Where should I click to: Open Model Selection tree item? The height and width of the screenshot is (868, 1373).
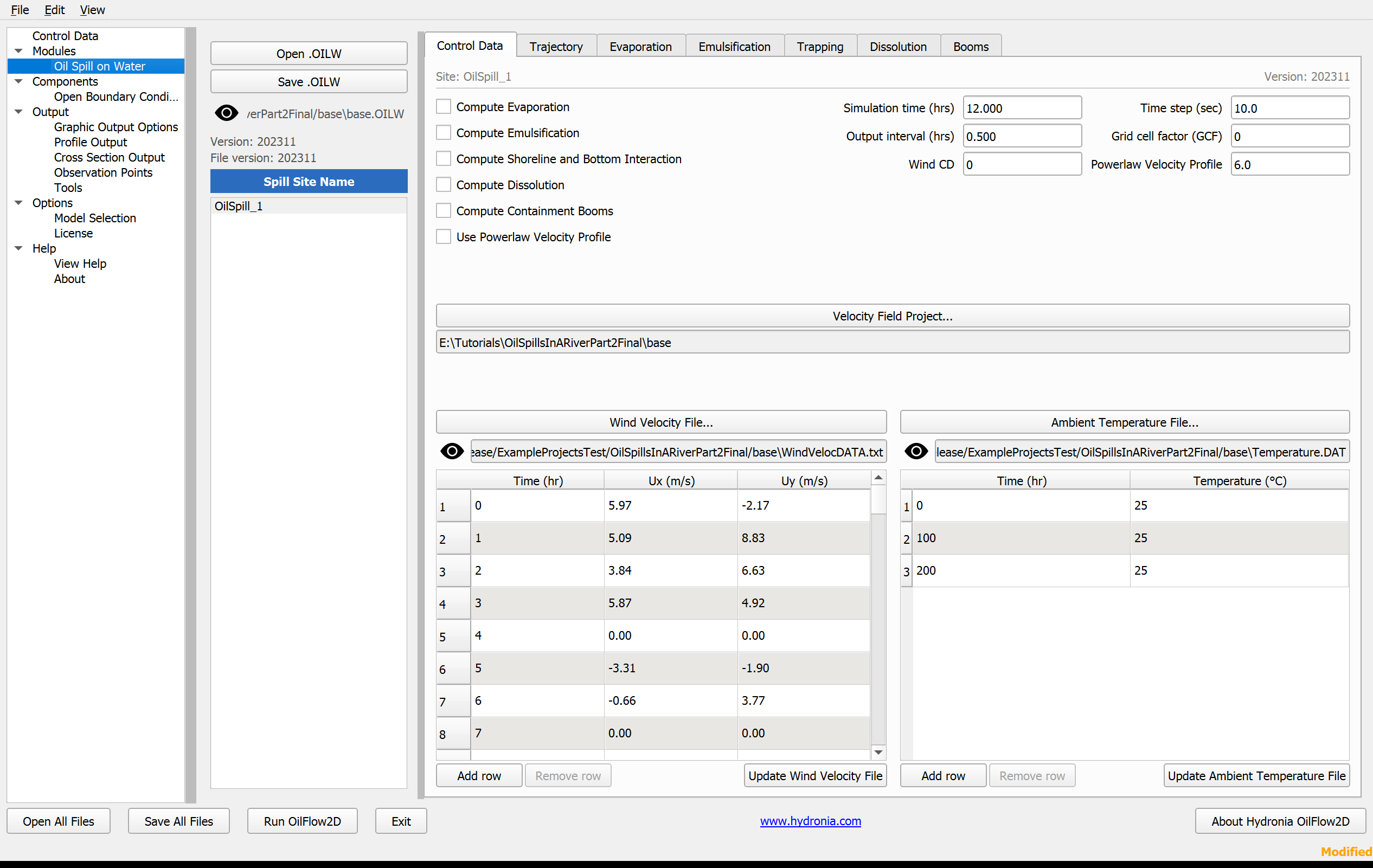pos(95,218)
